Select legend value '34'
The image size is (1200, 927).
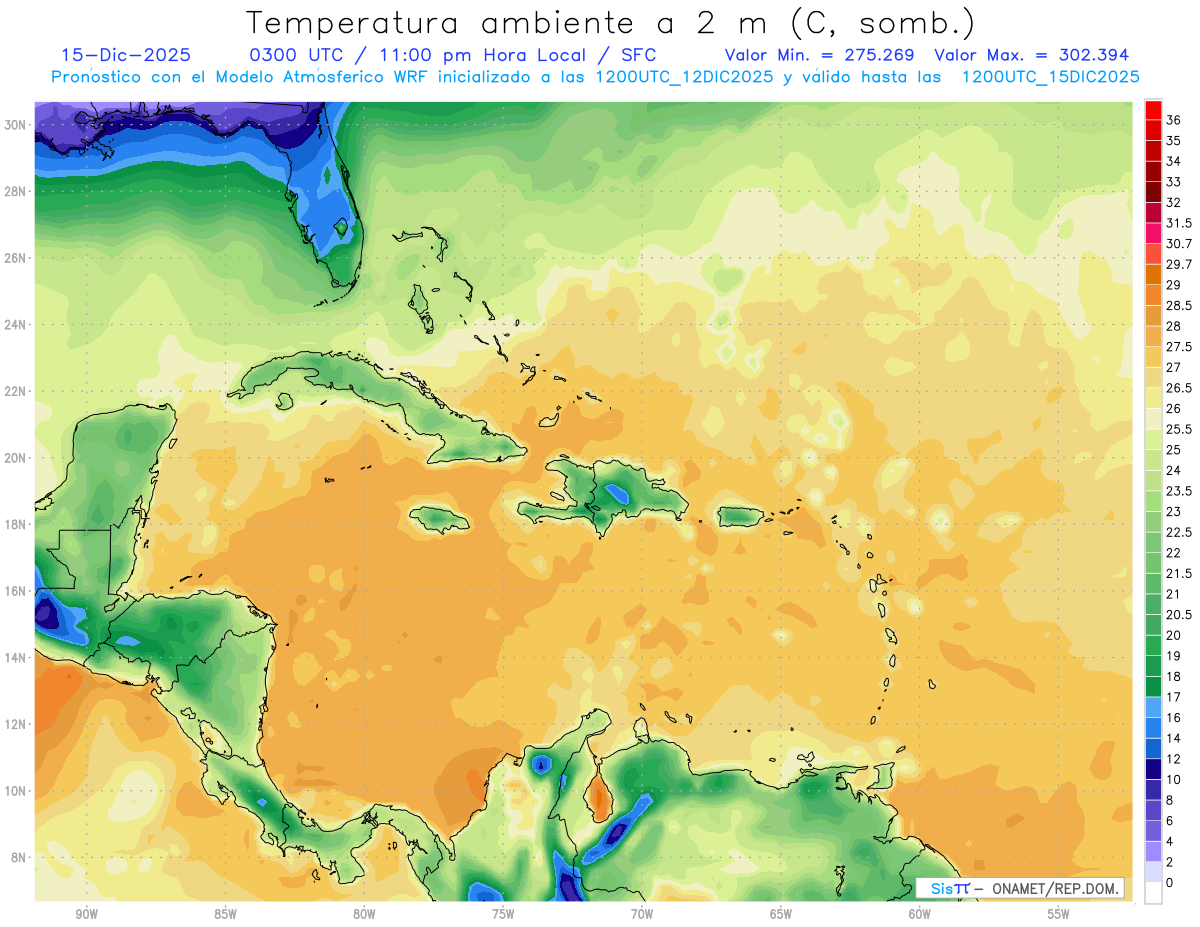pos(1173,161)
